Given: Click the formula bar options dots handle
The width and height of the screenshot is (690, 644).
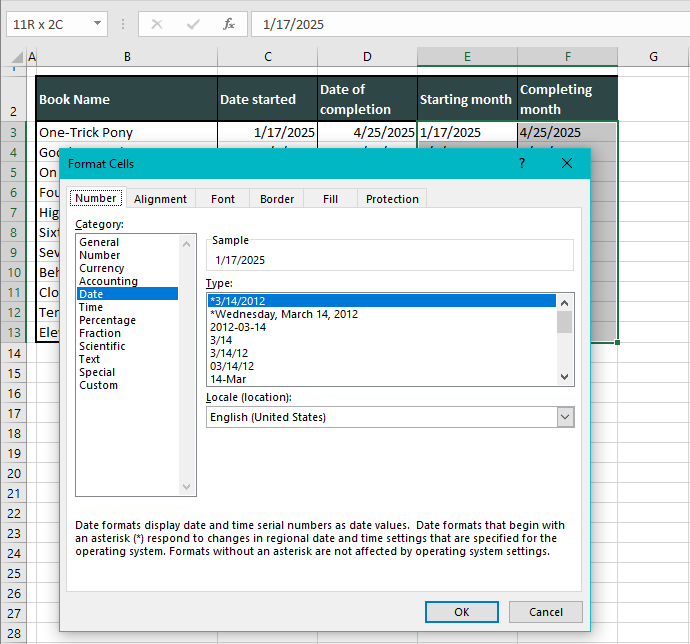Looking at the screenshot, I should (x=123, y=24).
